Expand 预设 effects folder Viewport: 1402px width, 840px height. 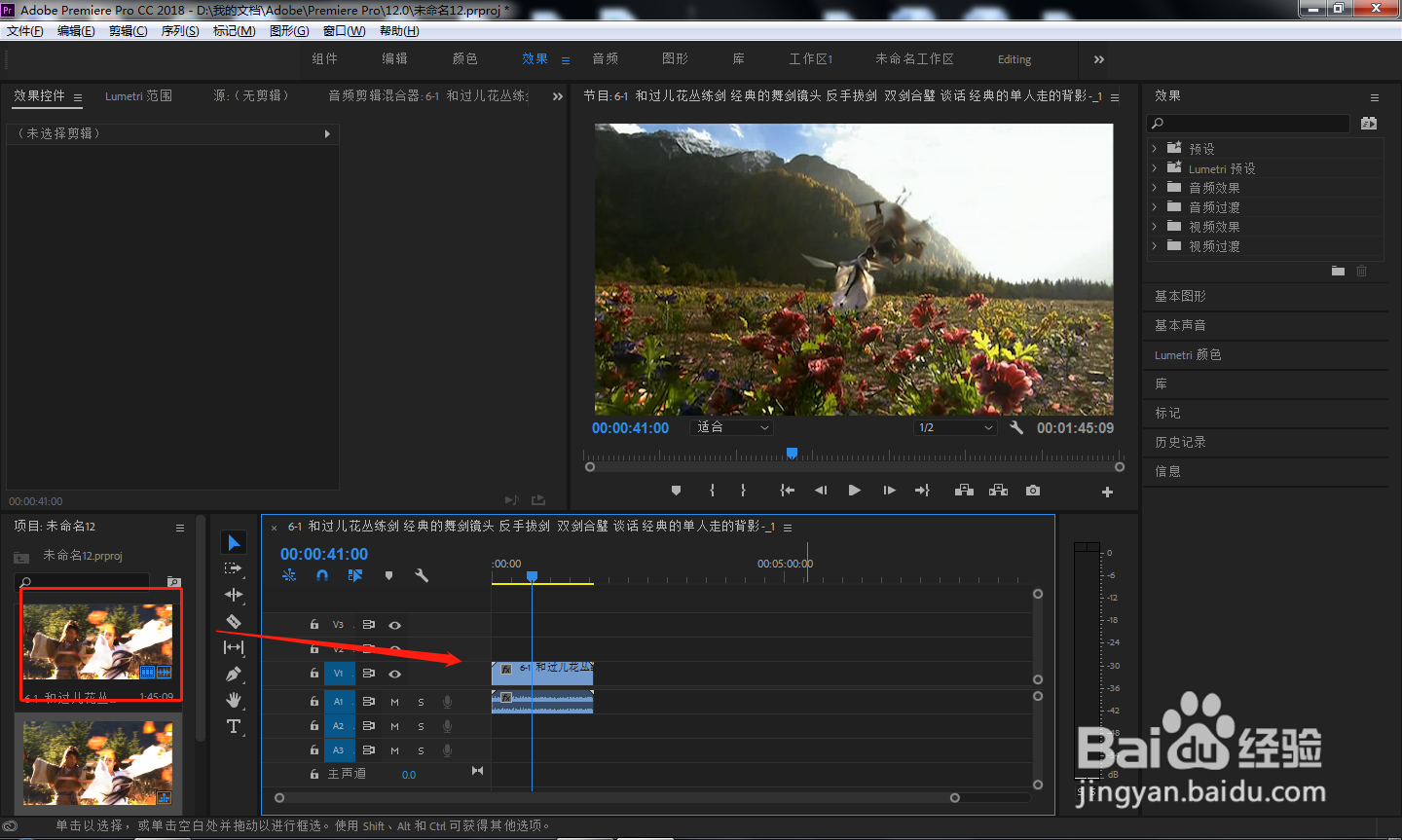pyautogui.click(x=1155, y=149)
